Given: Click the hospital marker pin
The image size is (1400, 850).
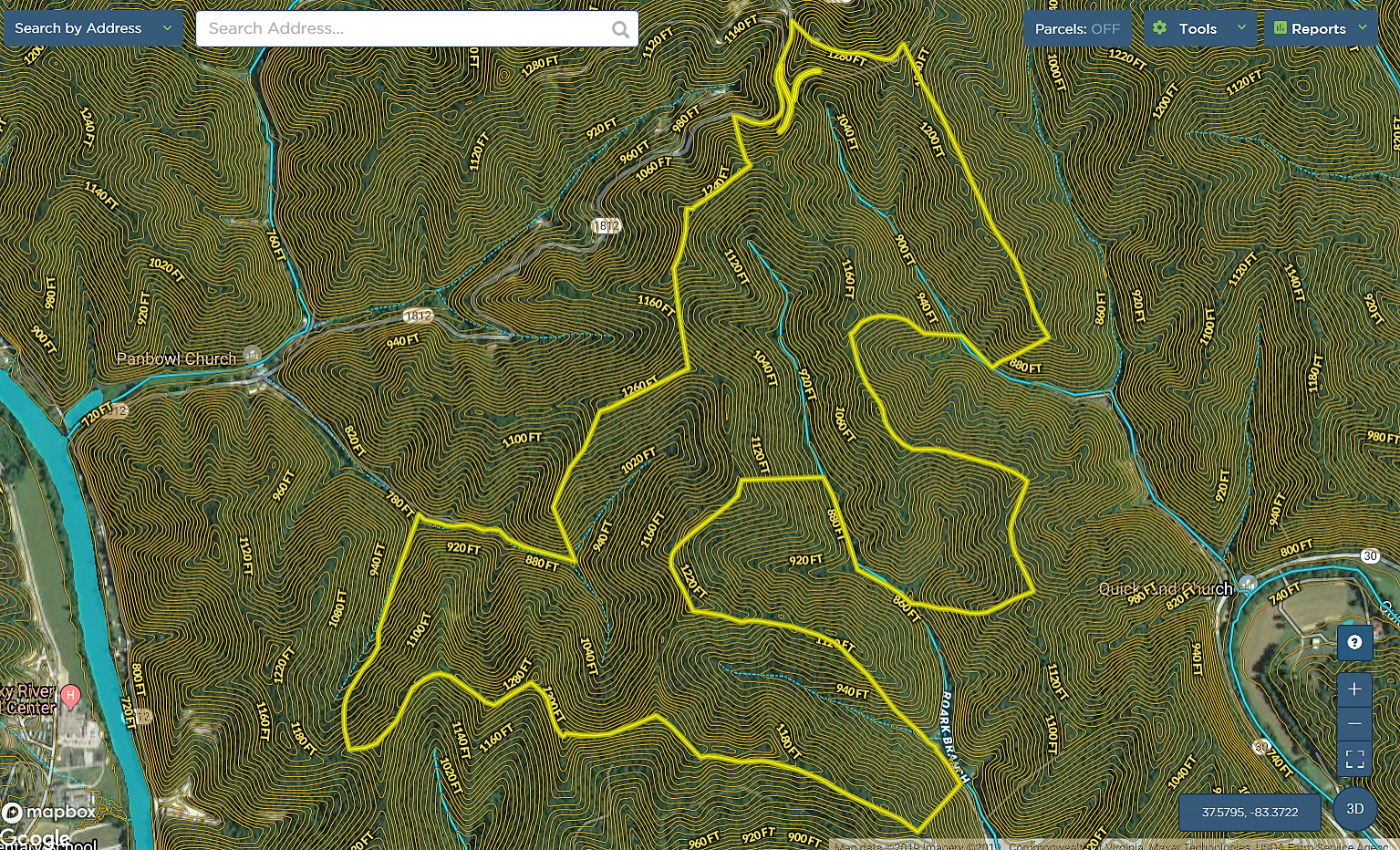Looking at the screenshot, I should click(x=70, y=697).
